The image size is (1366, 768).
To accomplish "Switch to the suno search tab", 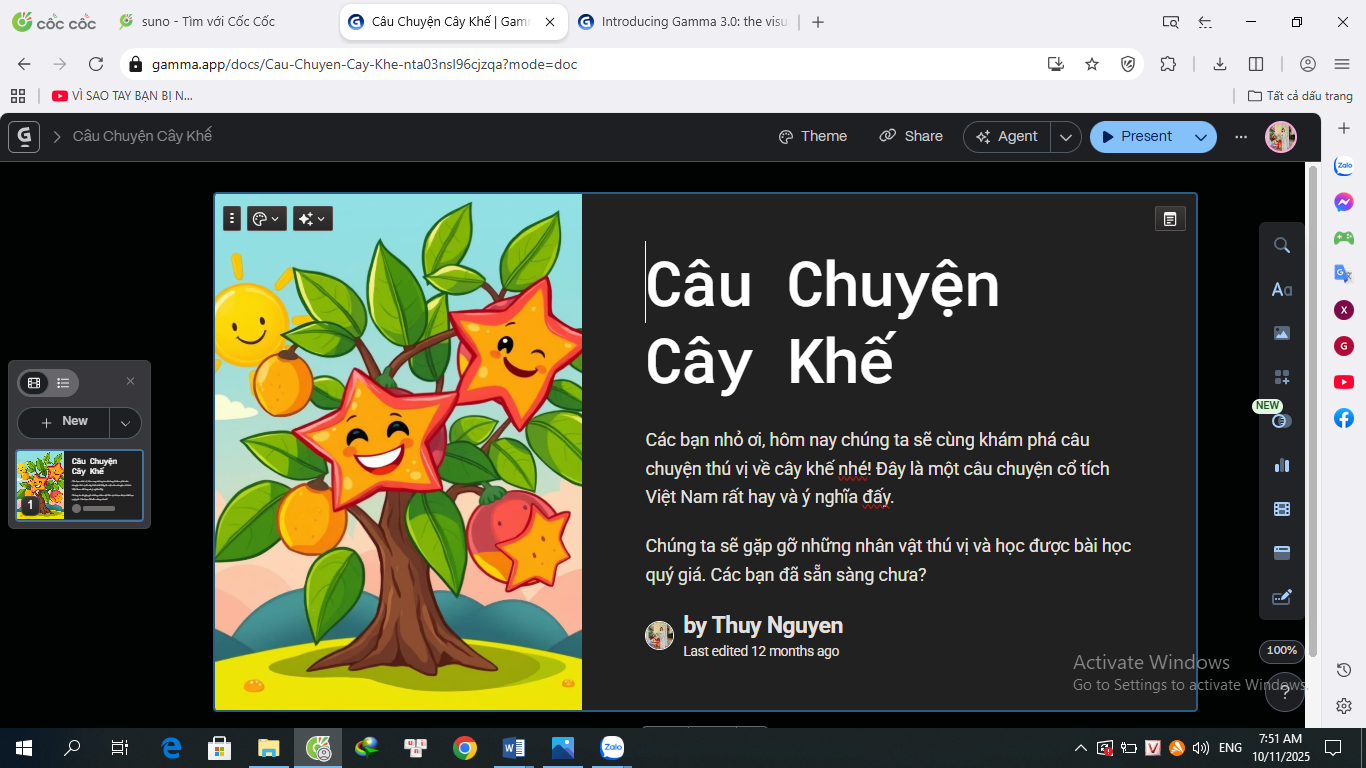I will click(208, 22).
